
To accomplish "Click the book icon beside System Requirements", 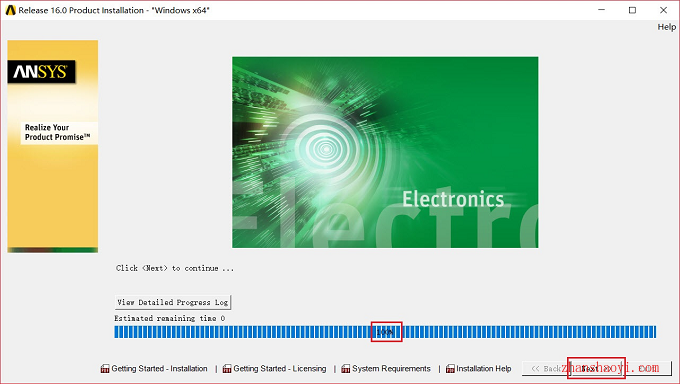I will (x=346, y=369).
